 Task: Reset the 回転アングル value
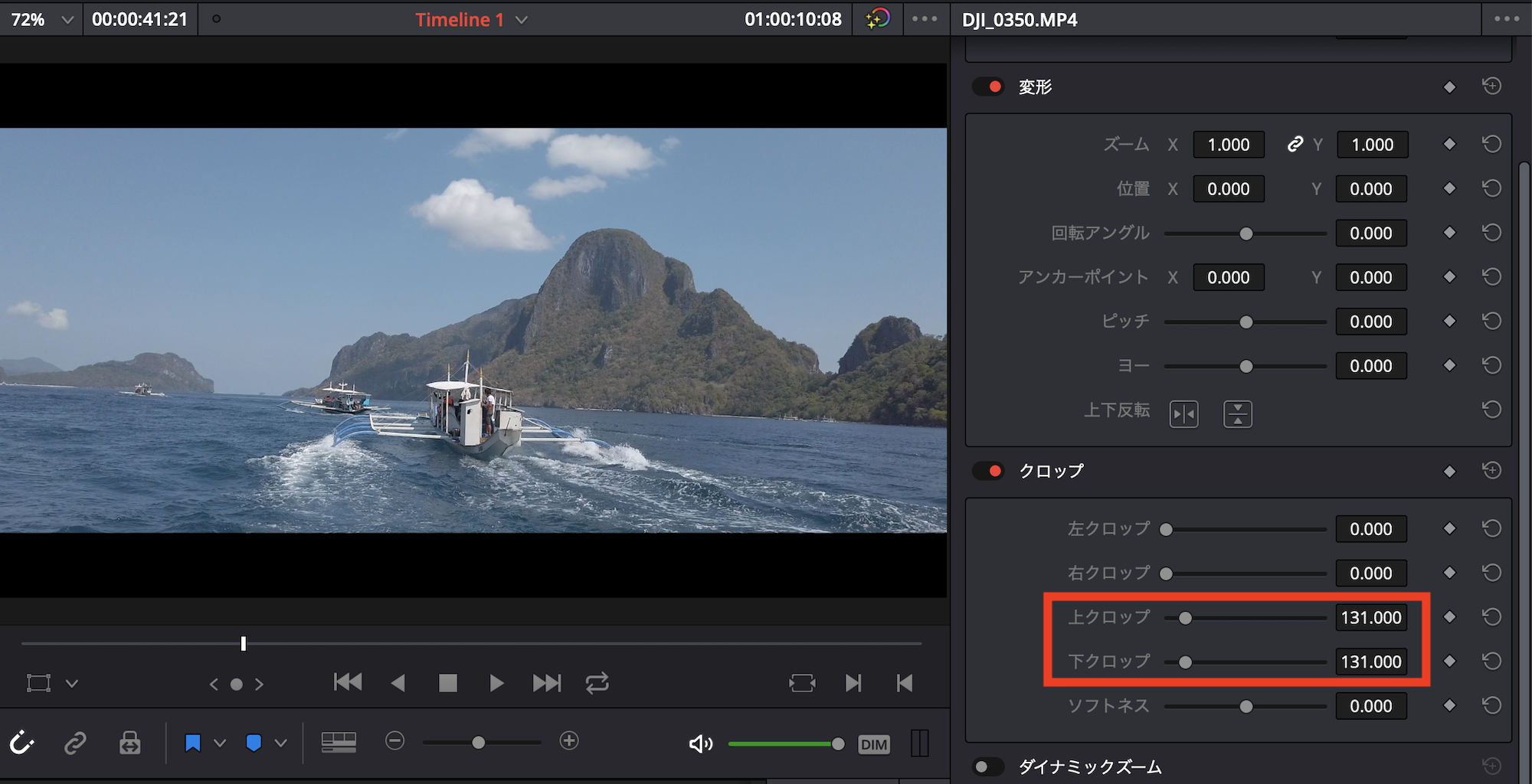point(1491,233)
